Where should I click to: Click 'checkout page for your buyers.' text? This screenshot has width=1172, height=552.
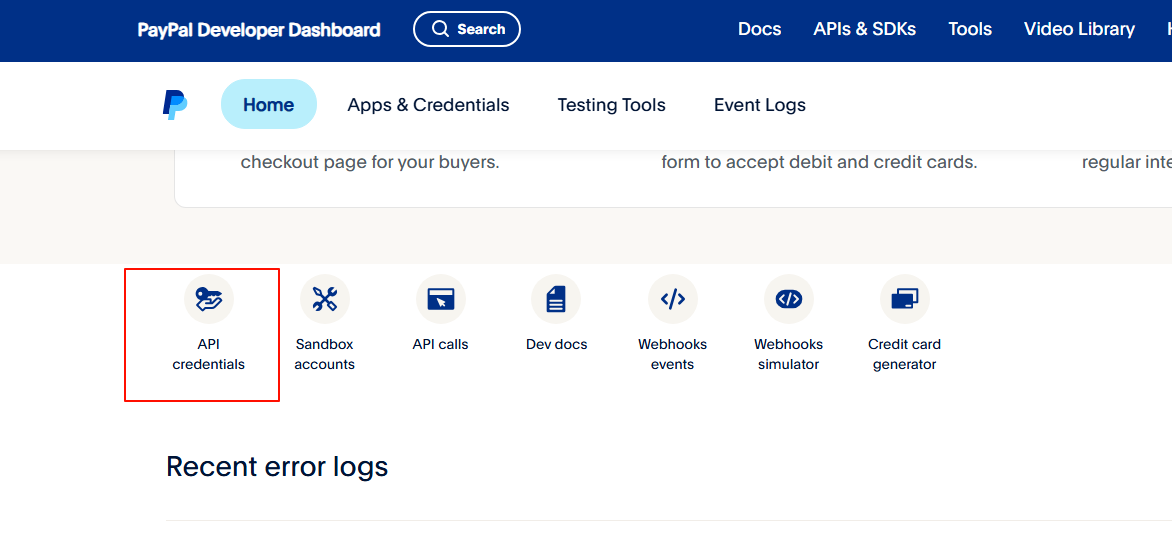pyautogui.click(x=370, y=162)
